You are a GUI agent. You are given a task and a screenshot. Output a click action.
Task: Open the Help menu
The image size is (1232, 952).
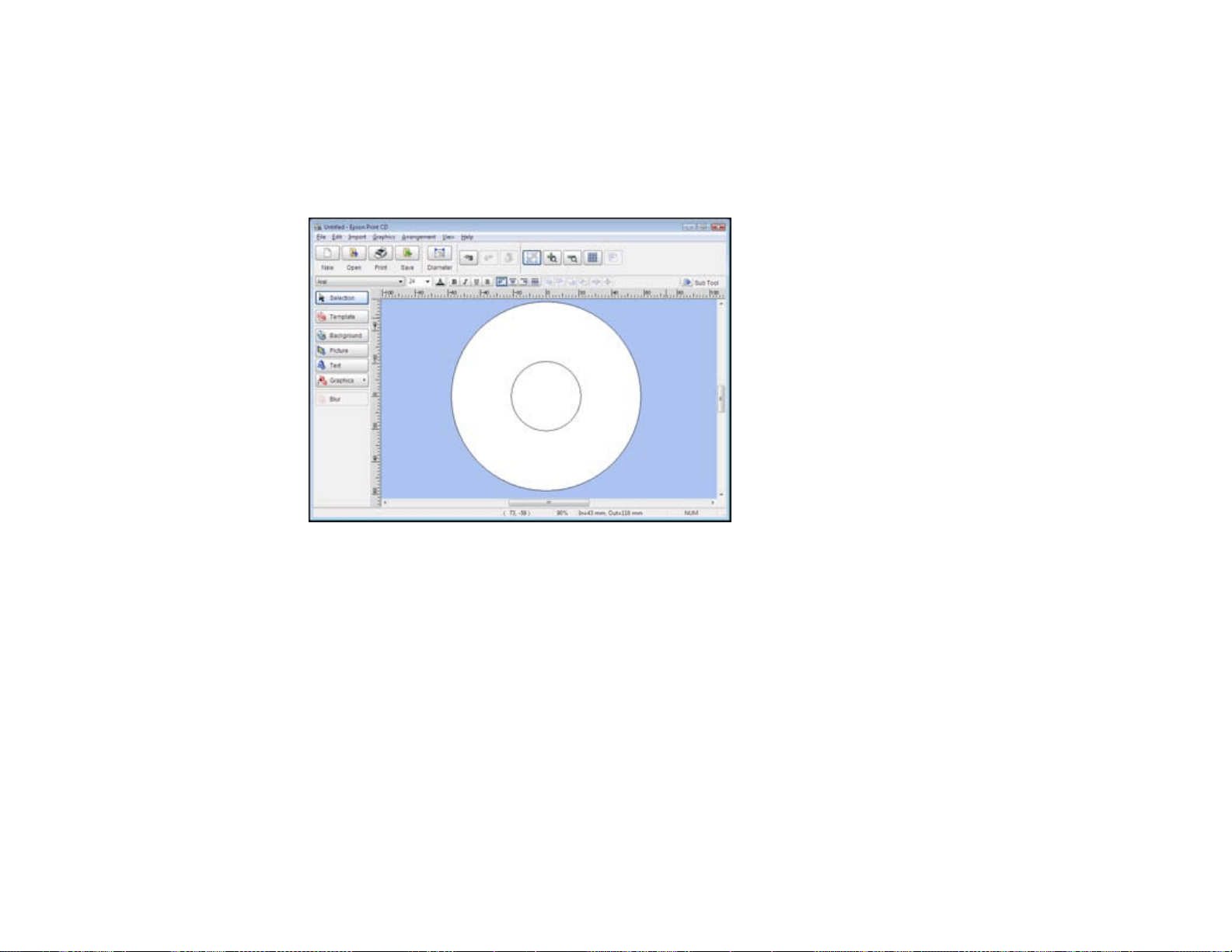(x=467, y=236)
